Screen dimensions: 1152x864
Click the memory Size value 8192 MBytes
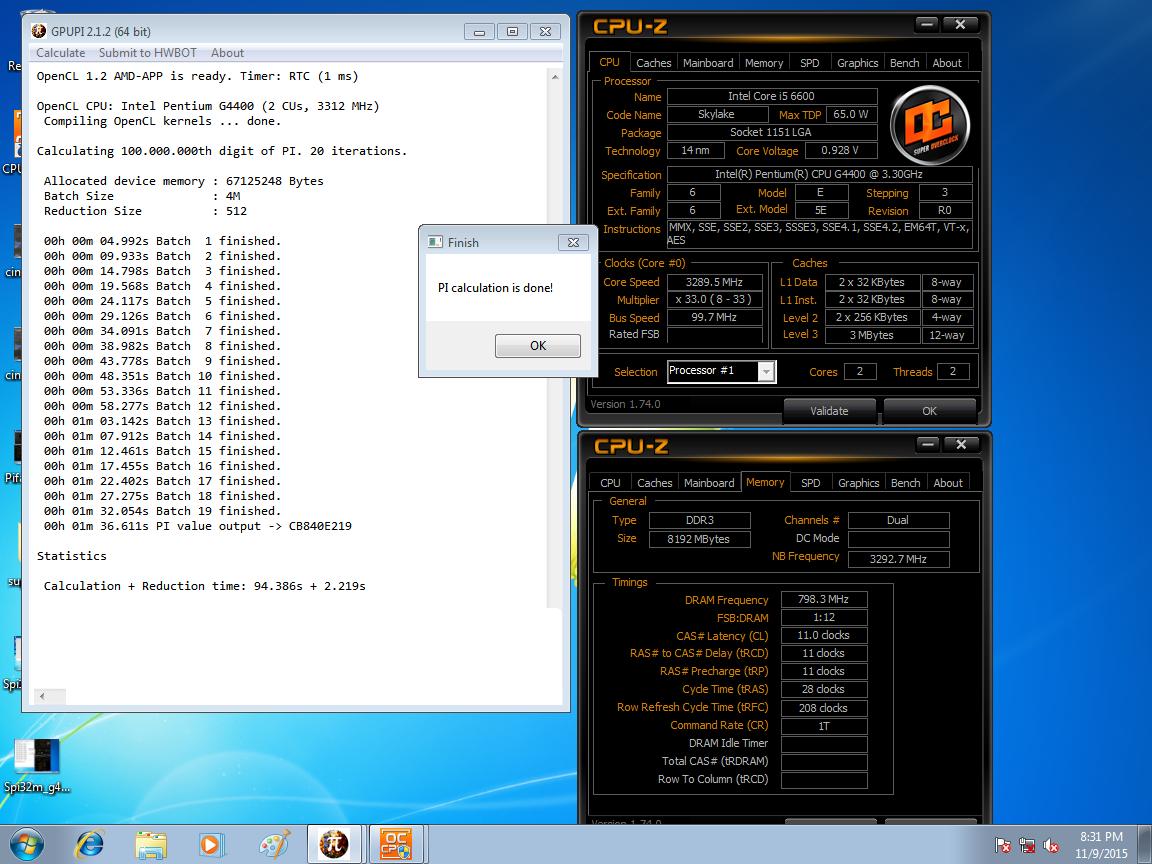699,539
